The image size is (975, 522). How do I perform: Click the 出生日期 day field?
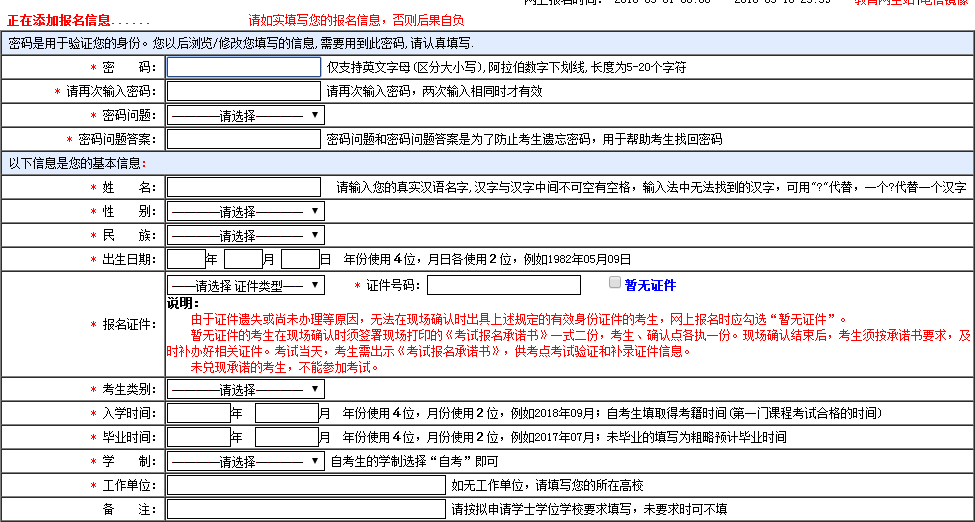300,259
